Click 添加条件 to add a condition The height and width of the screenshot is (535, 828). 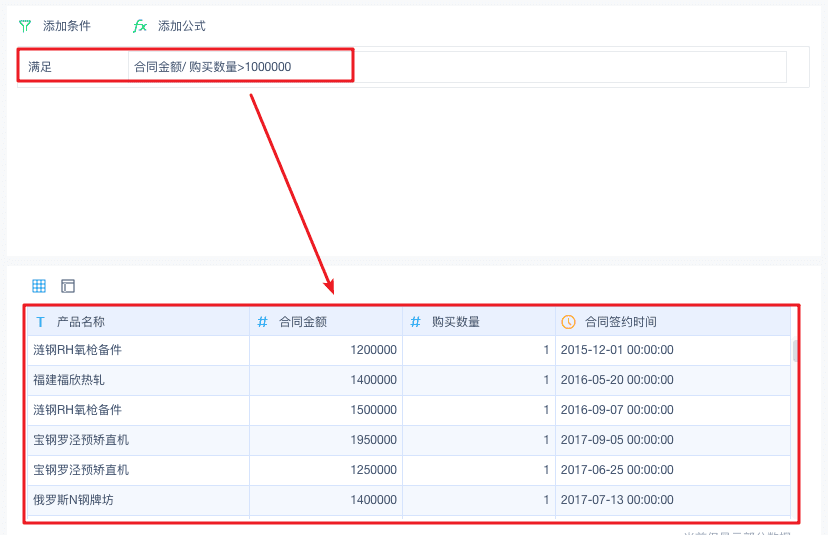click(x=67, y=26)
